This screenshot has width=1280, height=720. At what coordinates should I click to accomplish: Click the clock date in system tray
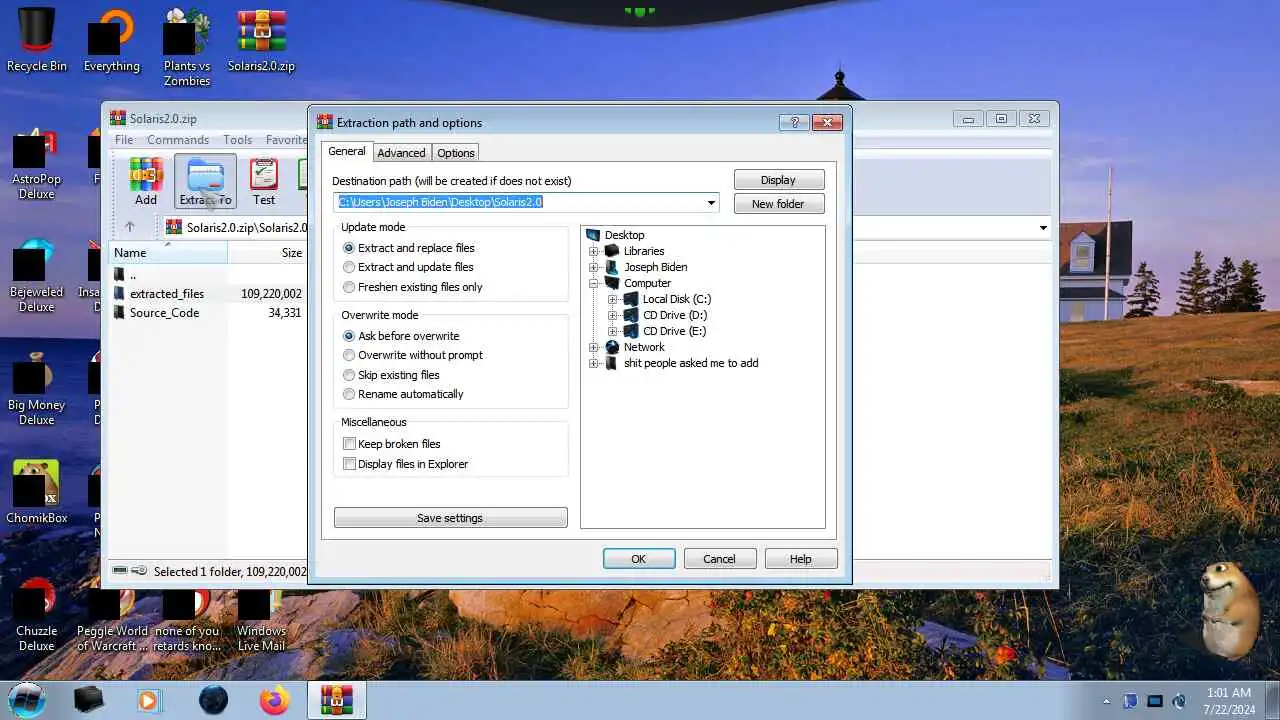click(1229, 709)
